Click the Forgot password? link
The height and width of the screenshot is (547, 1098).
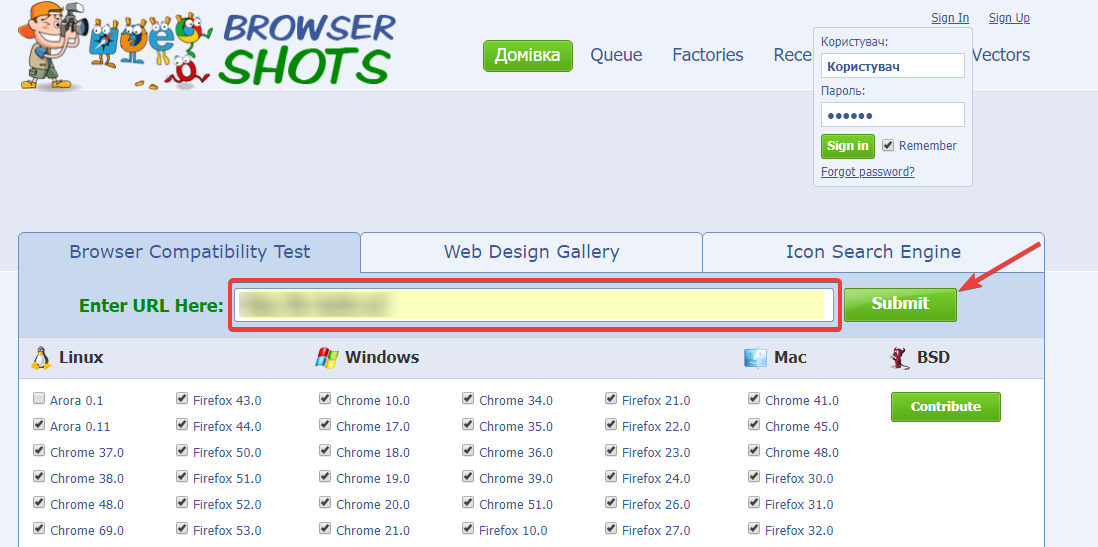pyautogui.click(x=868, y=172)
